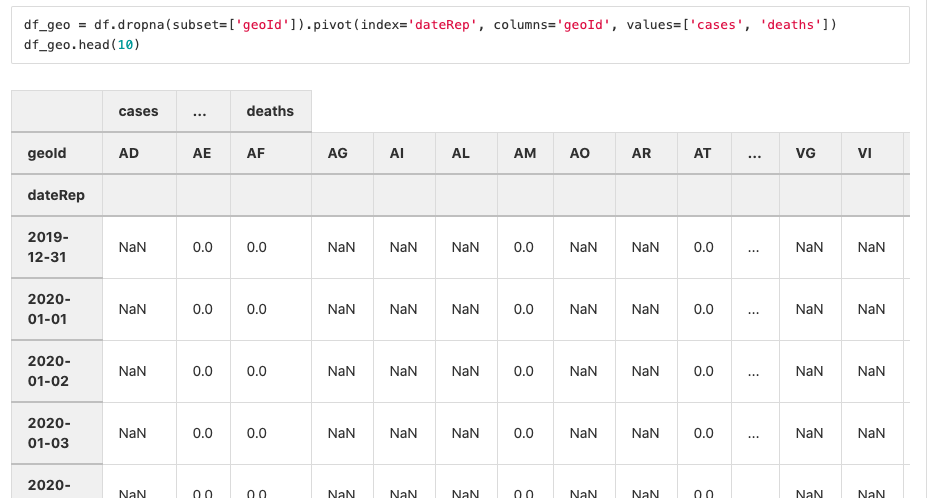This screenshot has width=936, height=498.
Task: Click the 2020-01-01 row label
Action: tap(57, 309)
